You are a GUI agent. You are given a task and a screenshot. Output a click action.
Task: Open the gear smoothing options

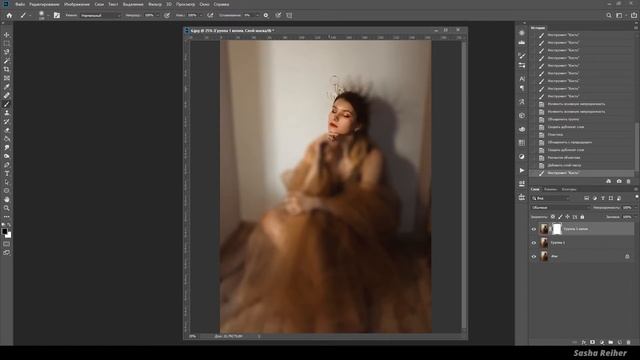[x=266, y=15]
